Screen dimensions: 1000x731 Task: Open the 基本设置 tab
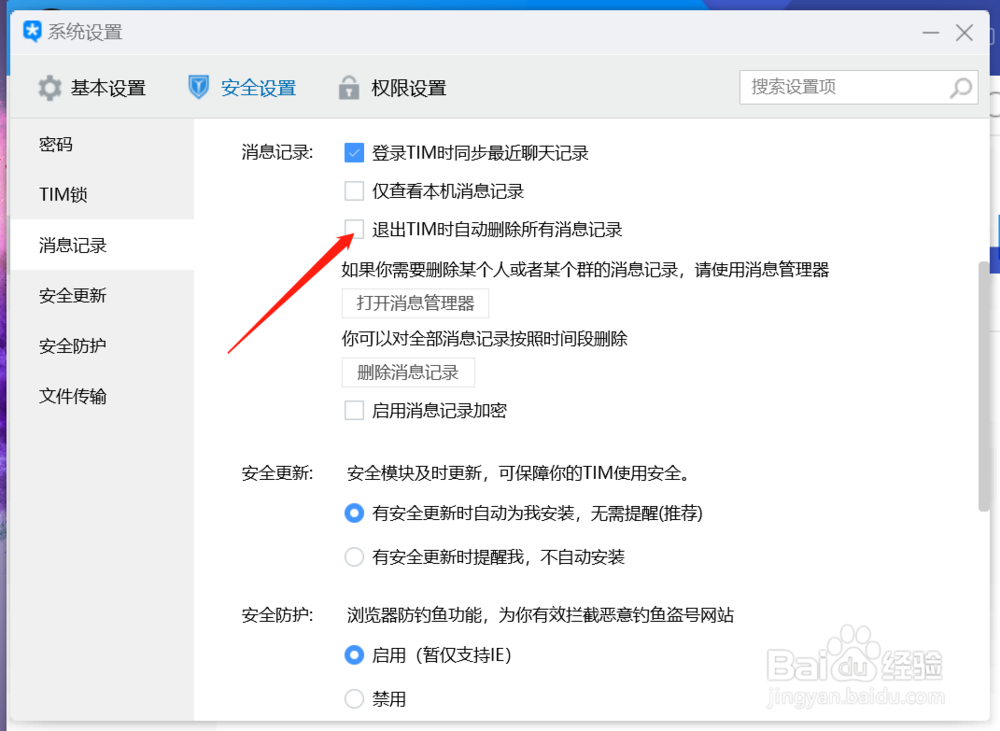(92, 88)
